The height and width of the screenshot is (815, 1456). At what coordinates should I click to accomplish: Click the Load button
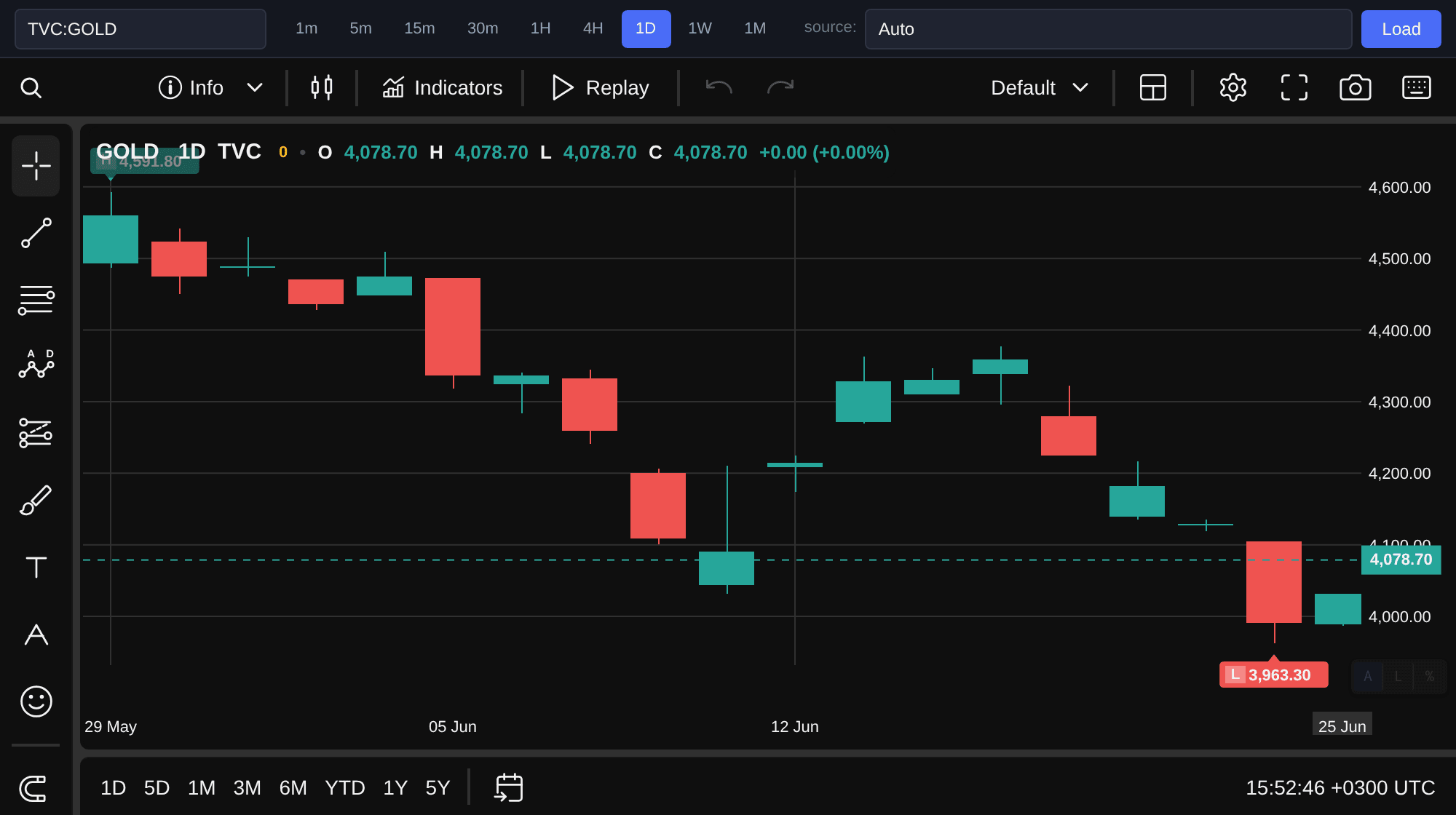[1401, 29]
